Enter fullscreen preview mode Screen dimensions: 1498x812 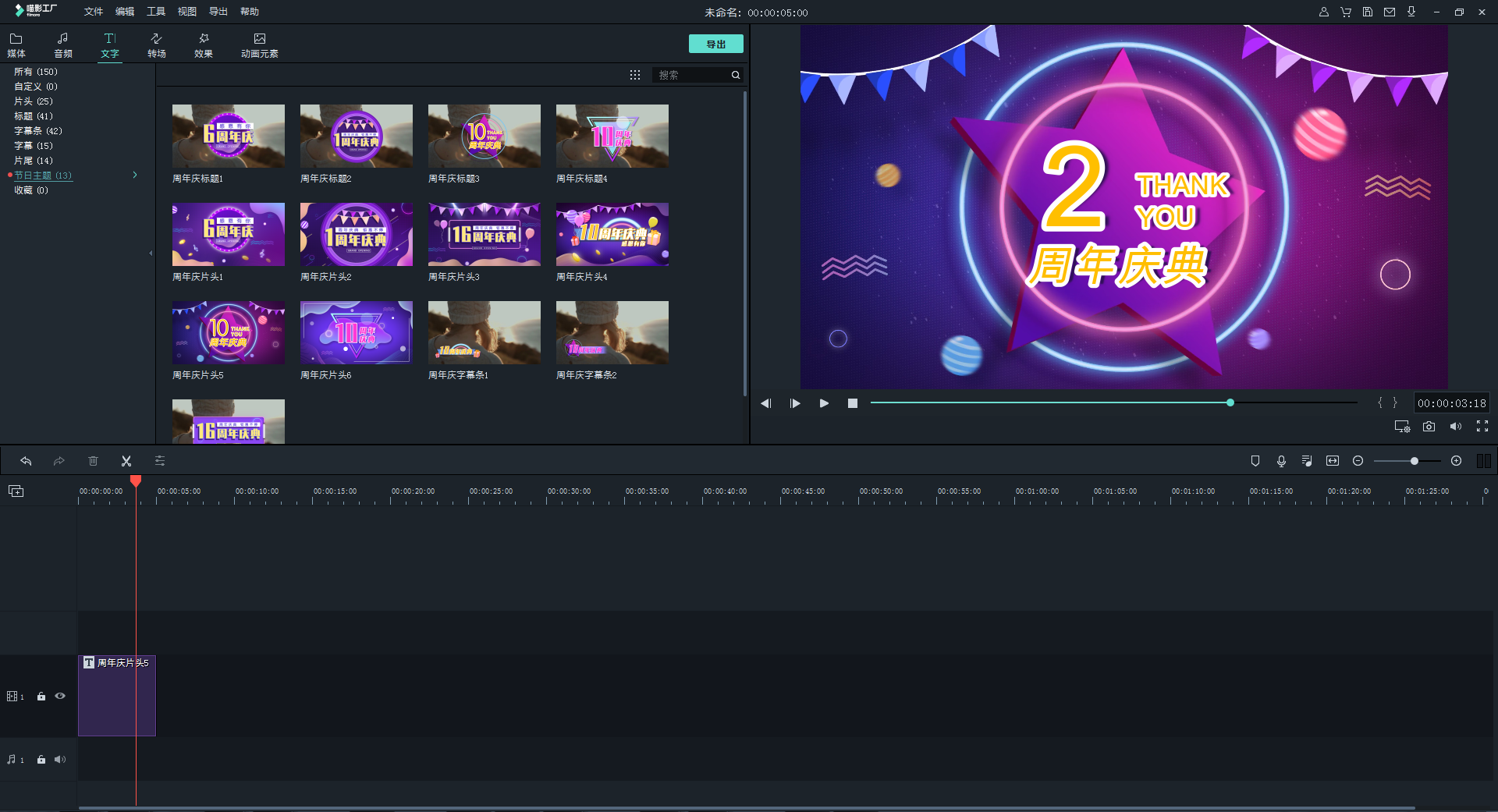pyautogui.click(x=1482, y=426)
